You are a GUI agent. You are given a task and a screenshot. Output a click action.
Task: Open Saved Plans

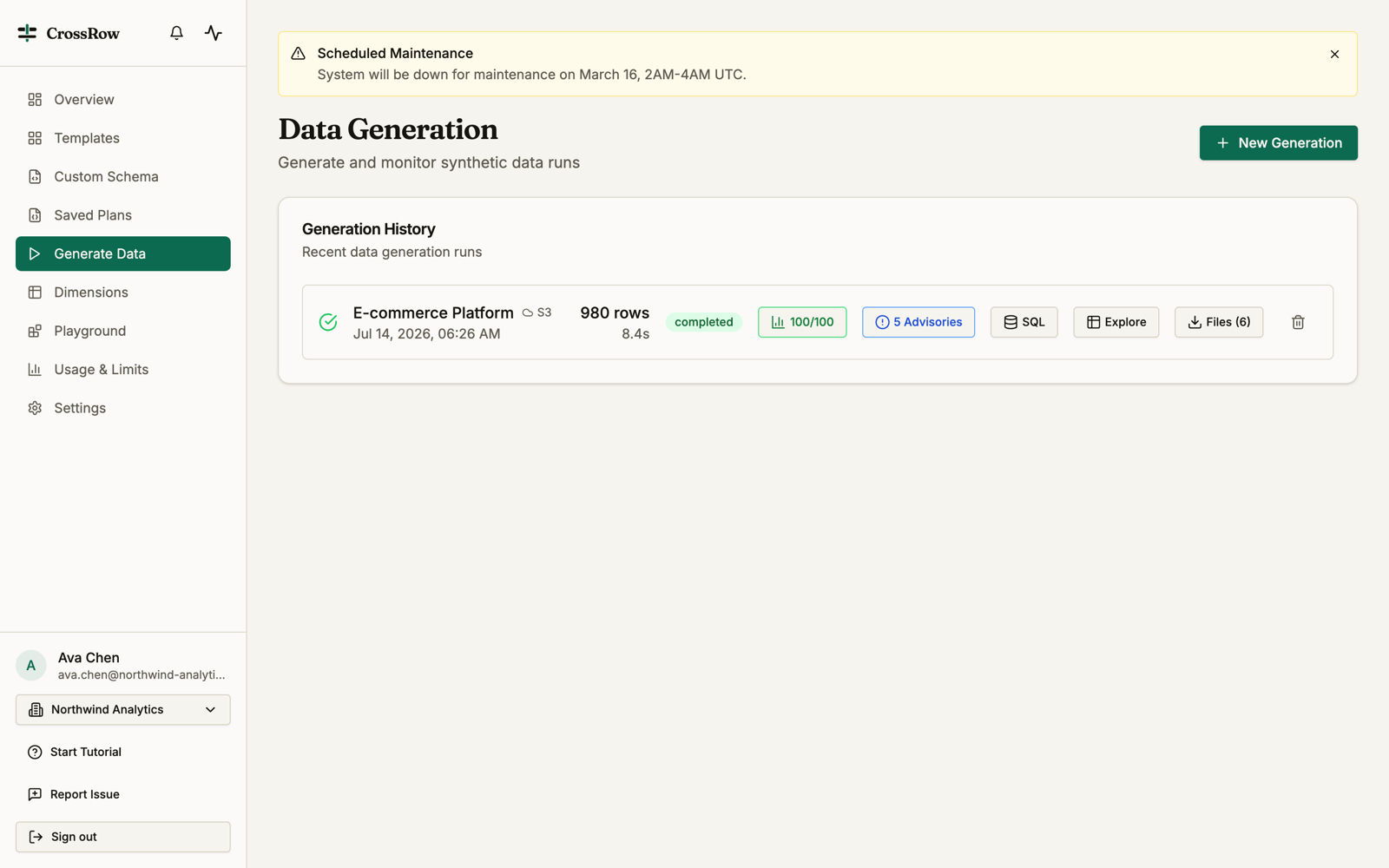(123, 215)
